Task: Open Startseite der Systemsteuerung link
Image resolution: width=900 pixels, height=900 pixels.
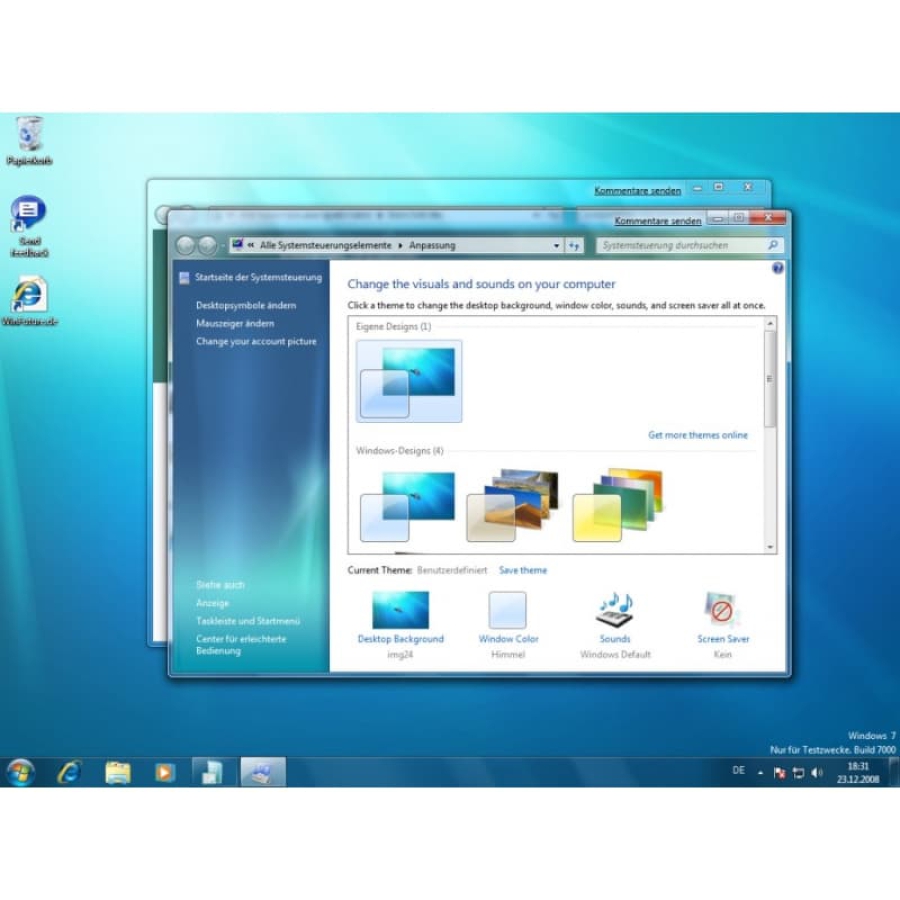Action: [x=258, y=277]
